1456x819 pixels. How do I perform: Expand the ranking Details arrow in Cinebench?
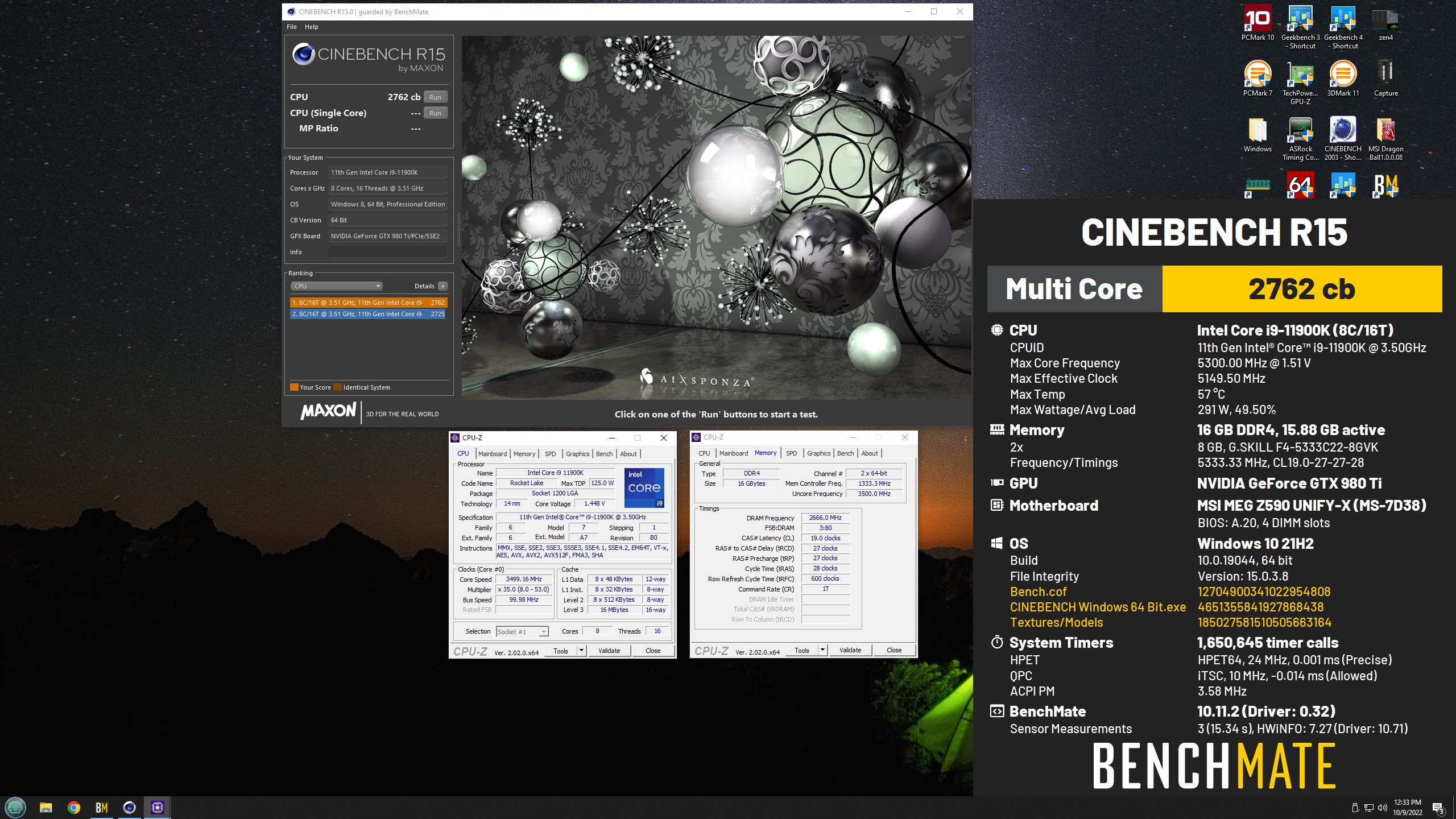[443, 286]
